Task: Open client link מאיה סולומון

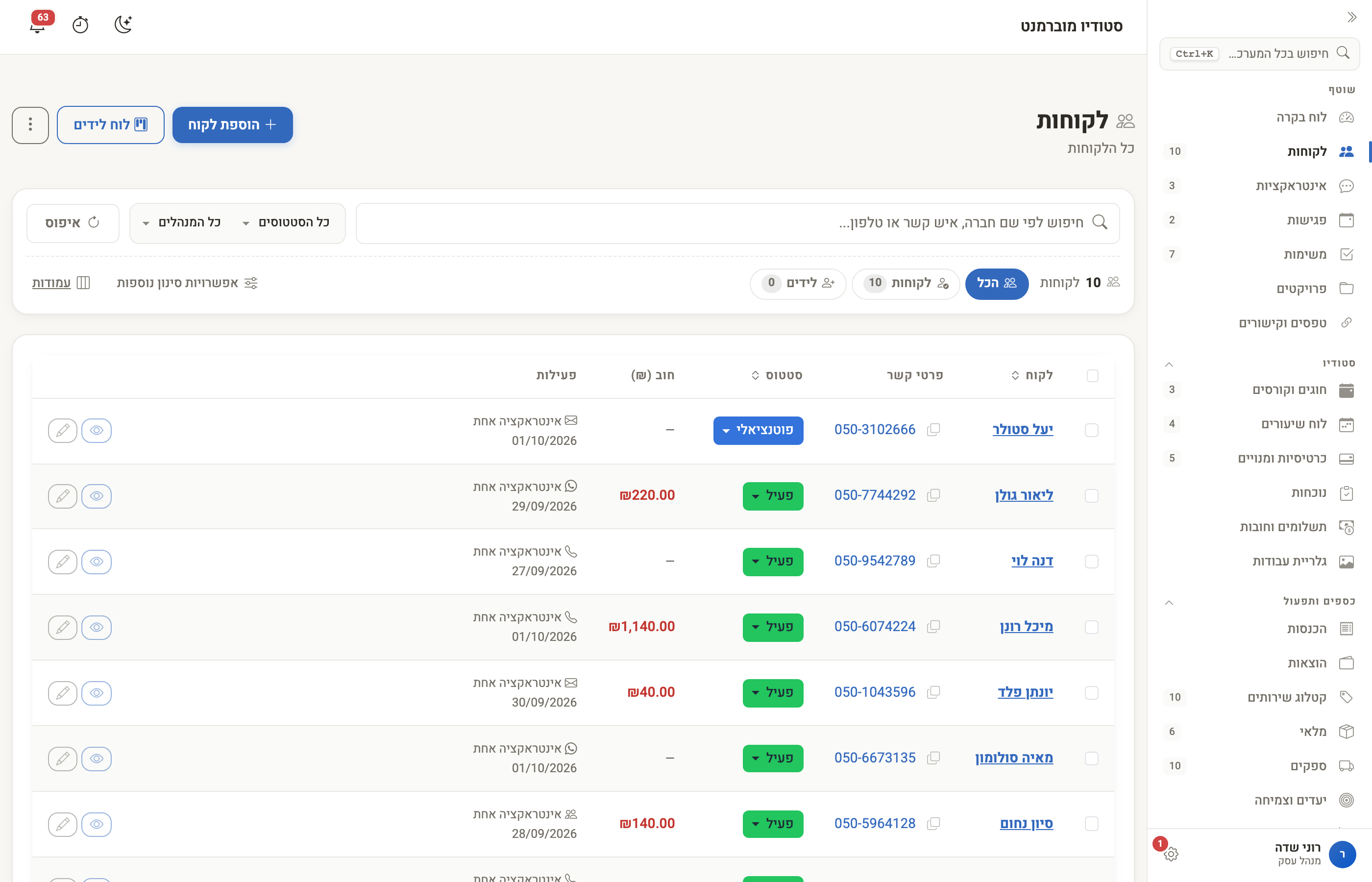Action: pos(1013,758)
